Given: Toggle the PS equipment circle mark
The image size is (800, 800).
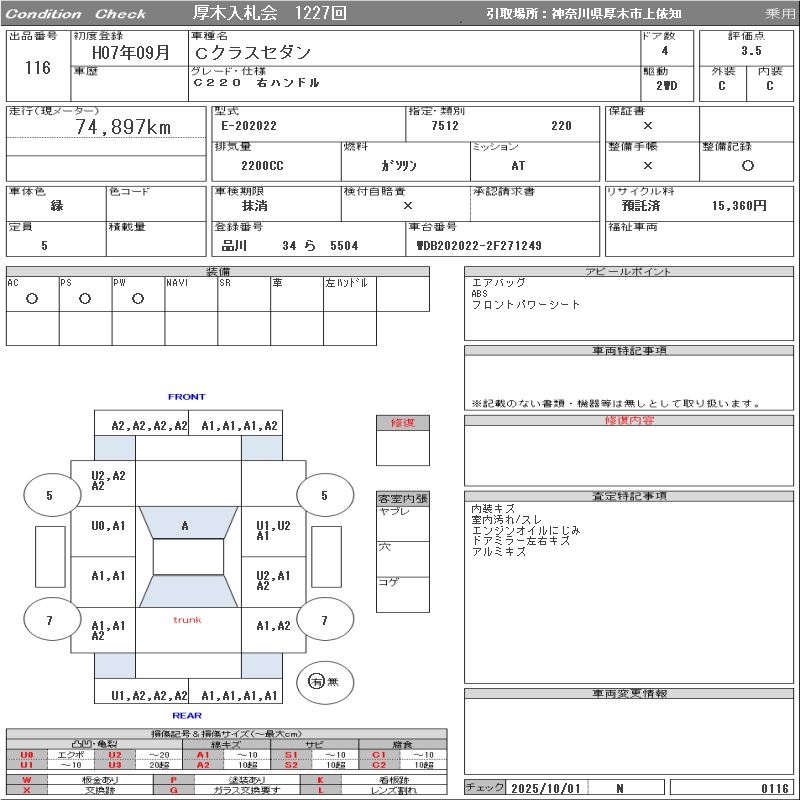Looking at the screenshot, I should tap(85, 298).
